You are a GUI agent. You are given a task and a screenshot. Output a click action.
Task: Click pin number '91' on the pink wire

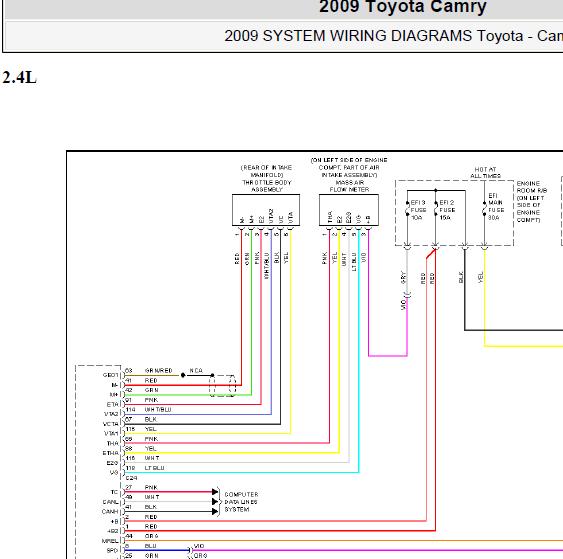pyautogui.click(x=129, y=400)
